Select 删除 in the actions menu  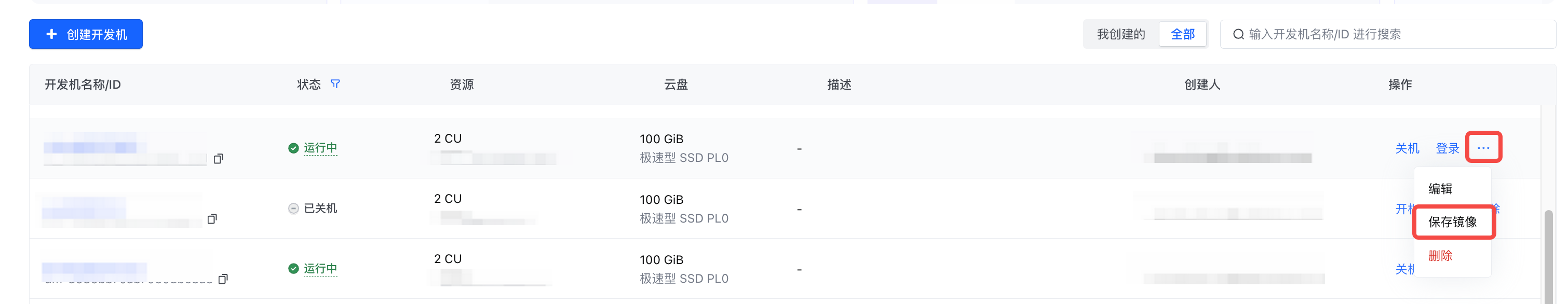click(1440, 256)
